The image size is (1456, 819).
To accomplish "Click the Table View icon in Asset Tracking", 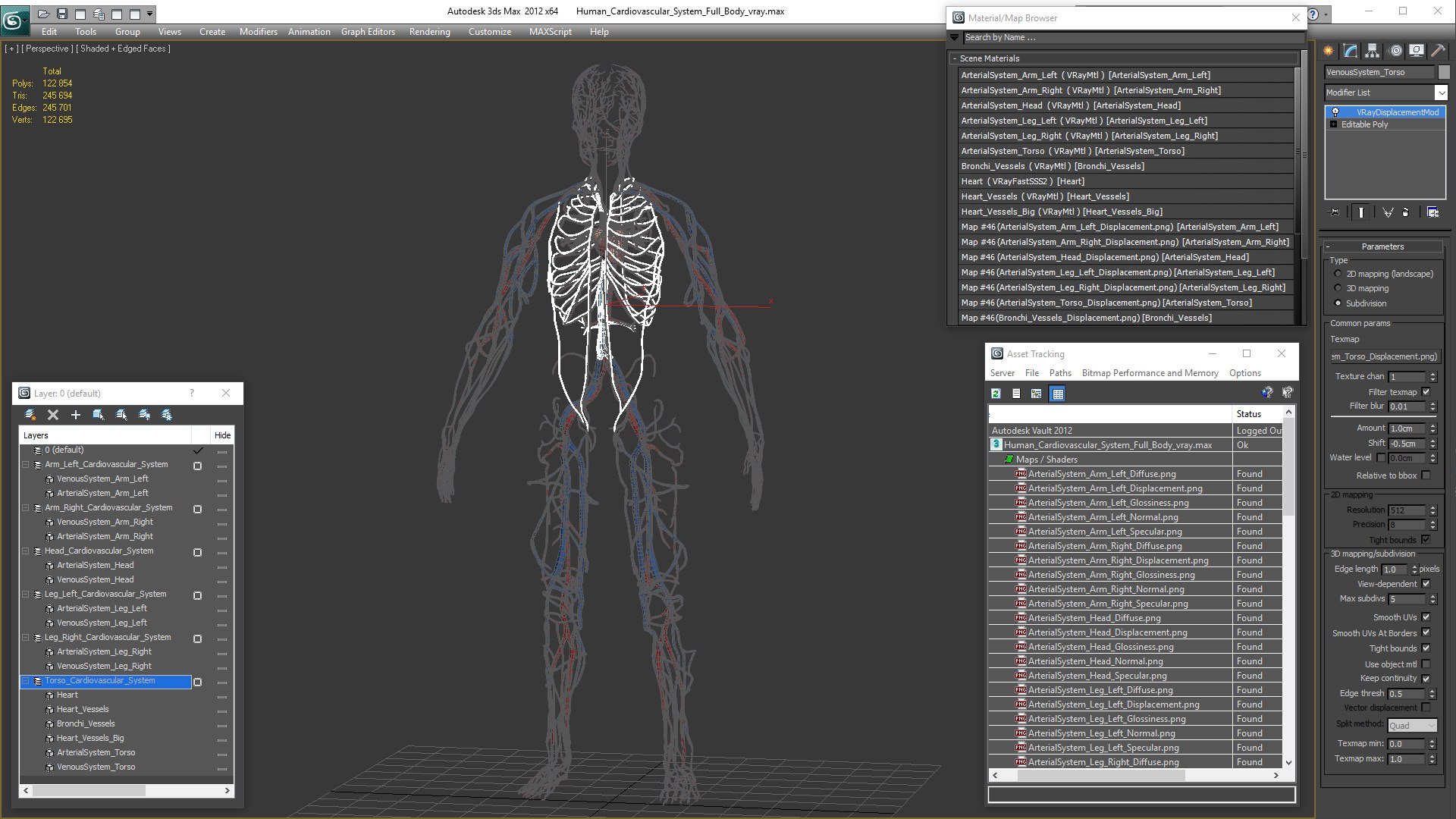I will 1058,394.
